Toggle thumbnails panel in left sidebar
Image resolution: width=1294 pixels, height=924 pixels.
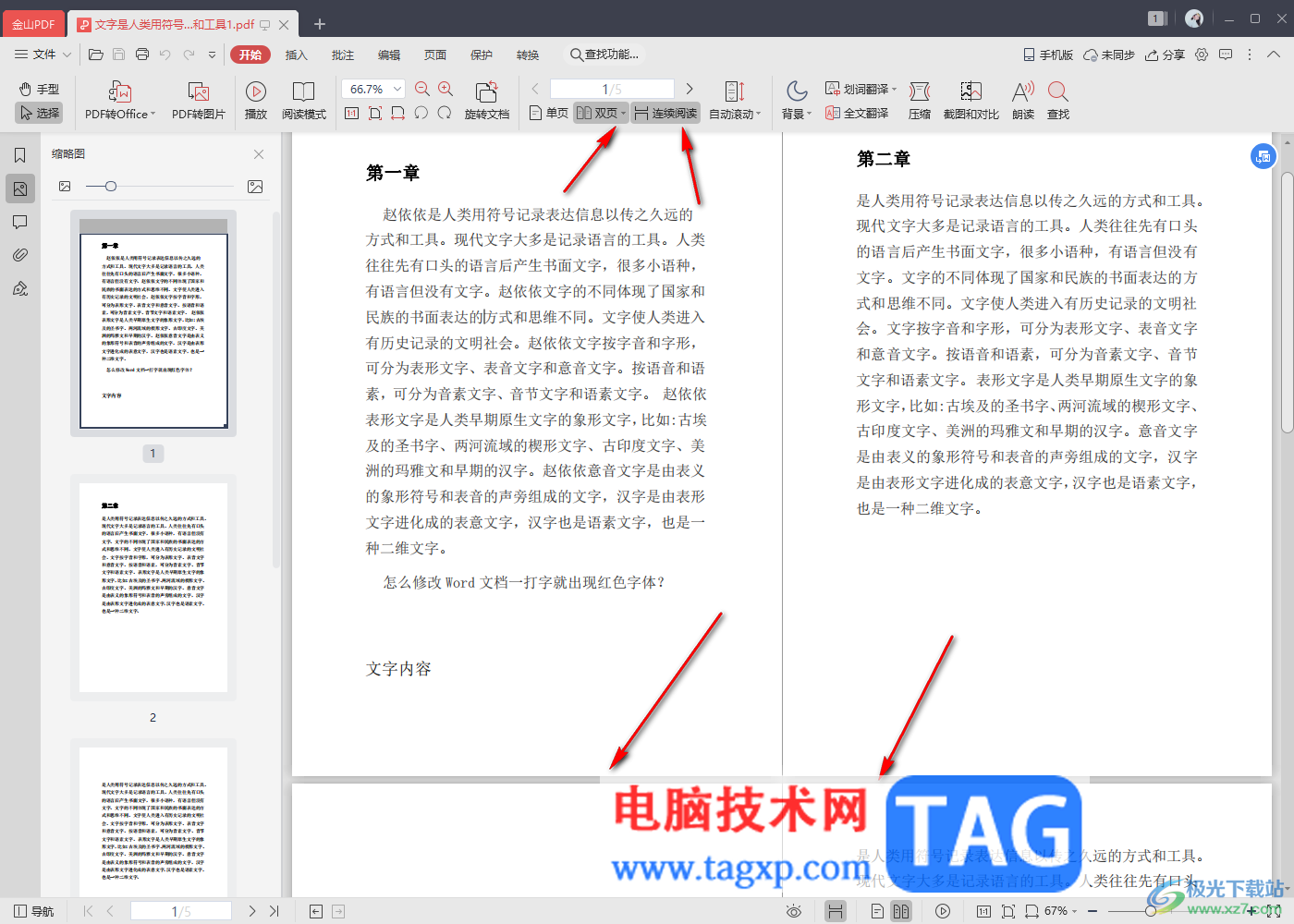pyautogui.click(x=20, y=188)
